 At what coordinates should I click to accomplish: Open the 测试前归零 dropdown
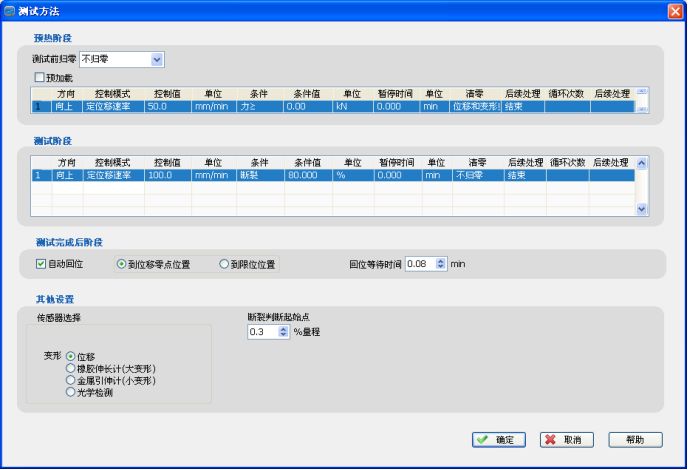point(156,60)
